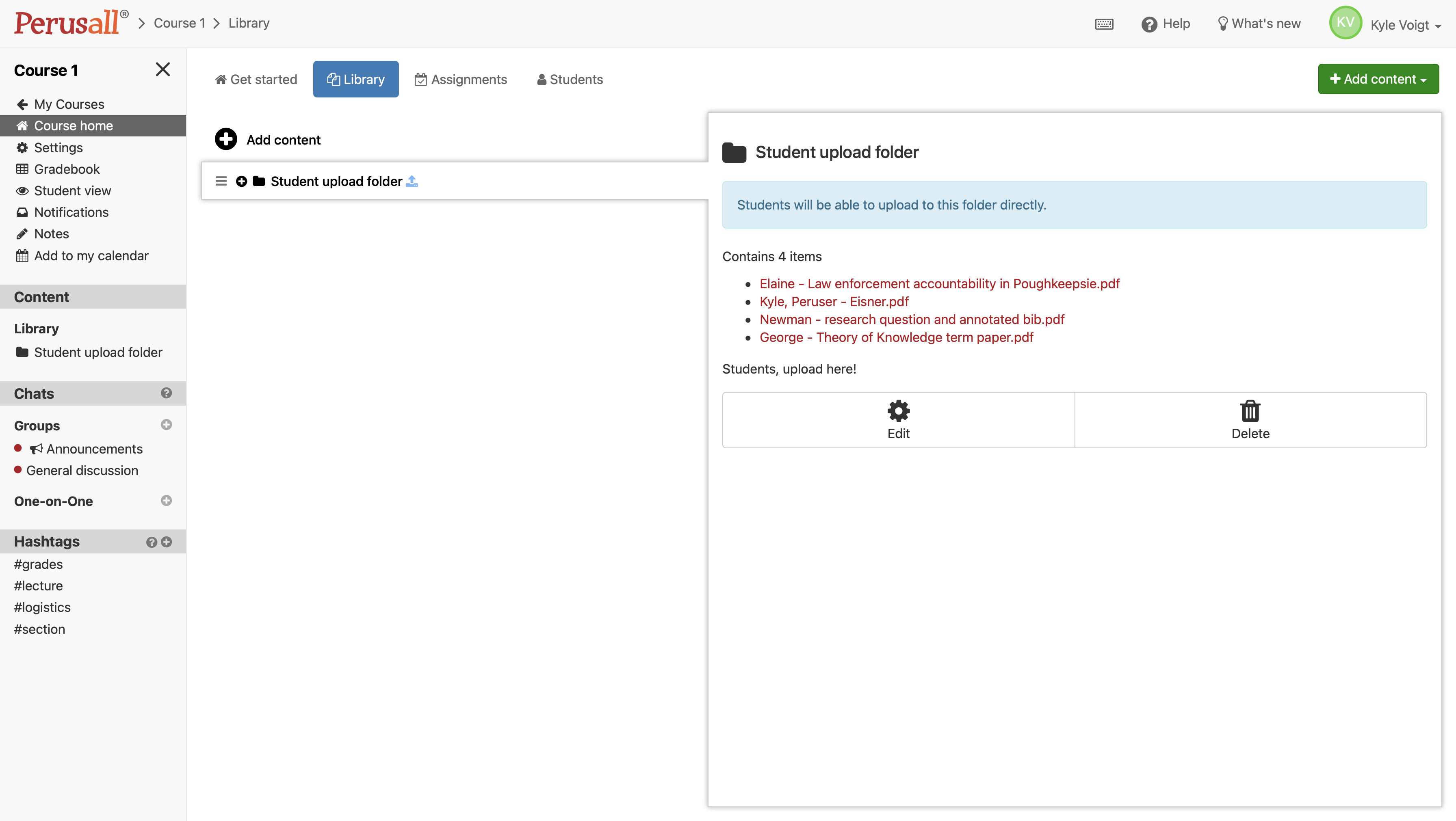Open Newman research question and annotated bib pdf
This screenshot has height=821, width=1456.
(x=912, y=319)
